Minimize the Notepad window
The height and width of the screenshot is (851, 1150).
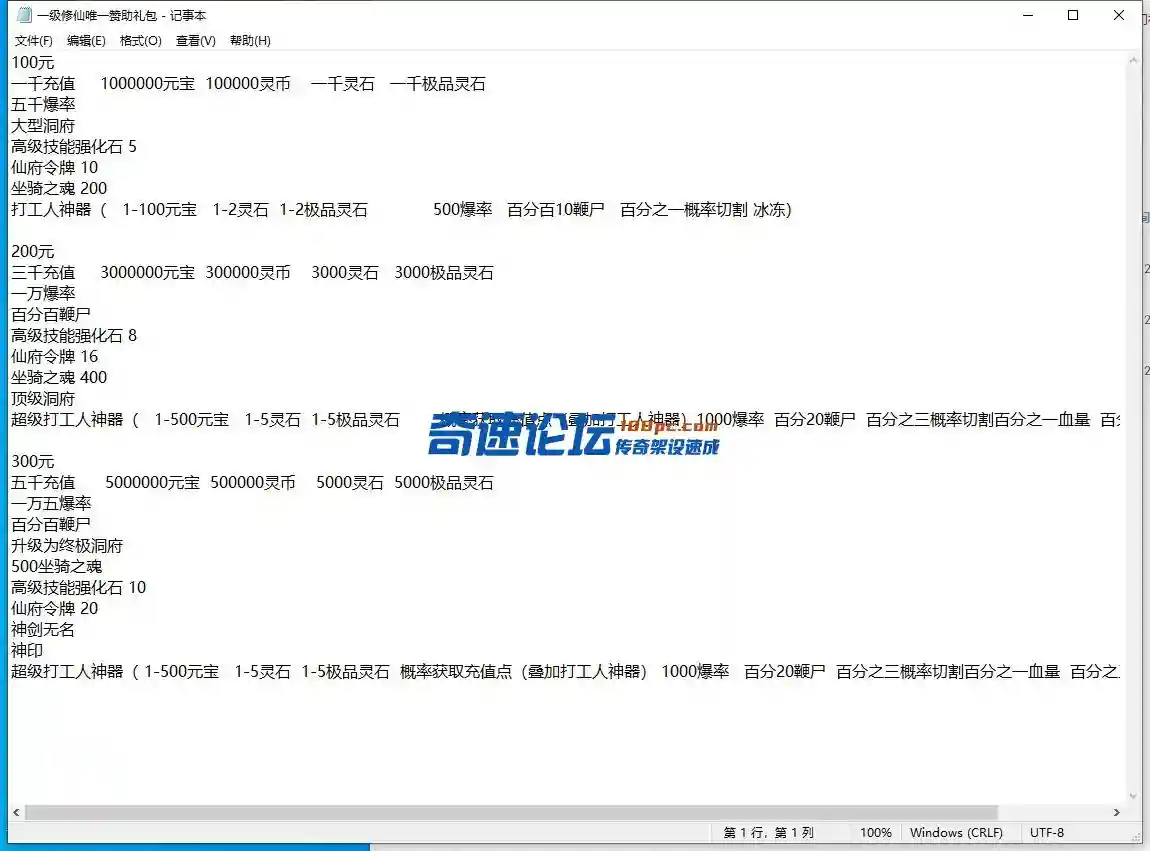pyautogui.click(x=1028, y=15)
